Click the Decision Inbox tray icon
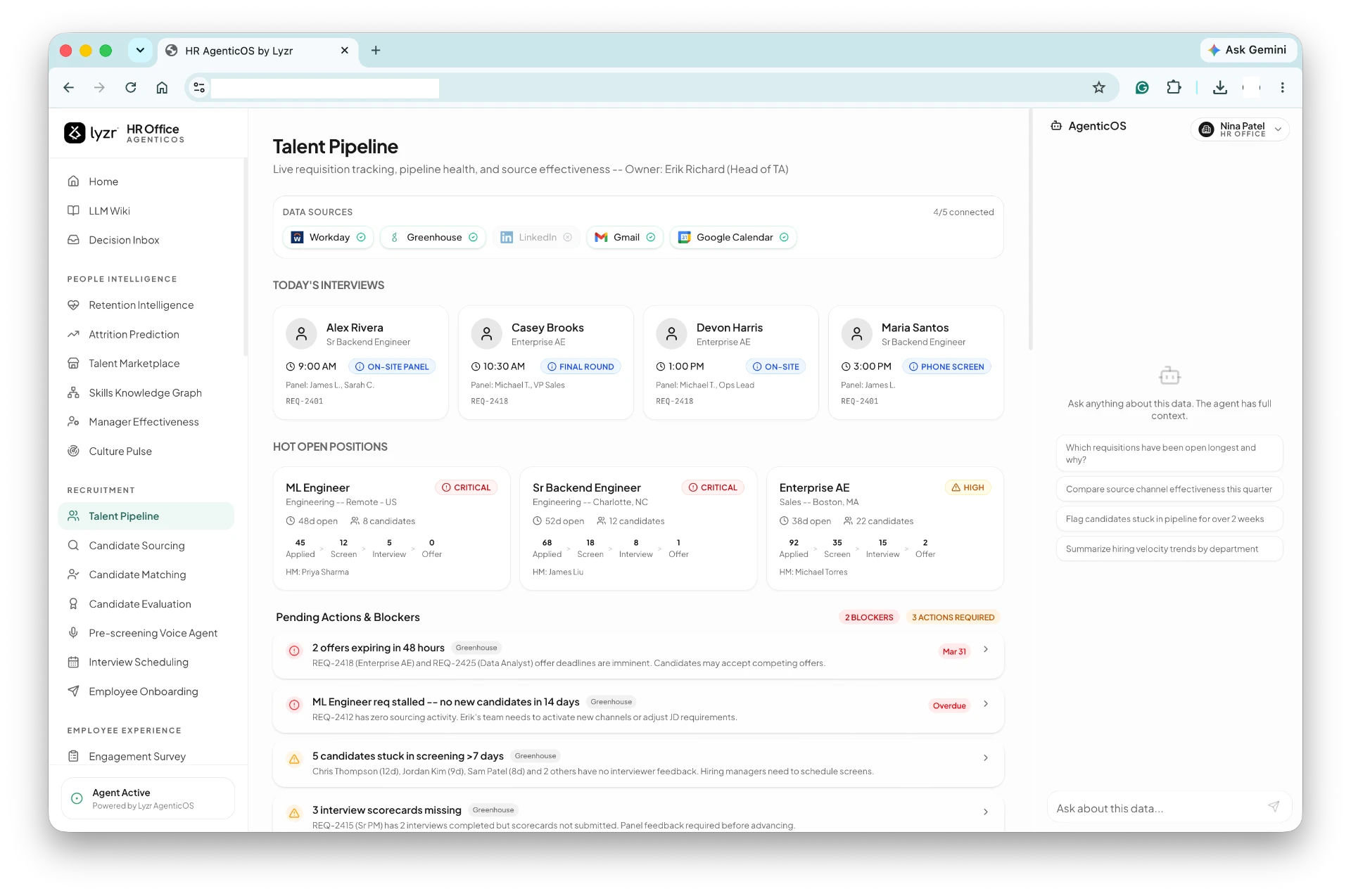This screenshot has width=1351, height=896. coord(73,240)
